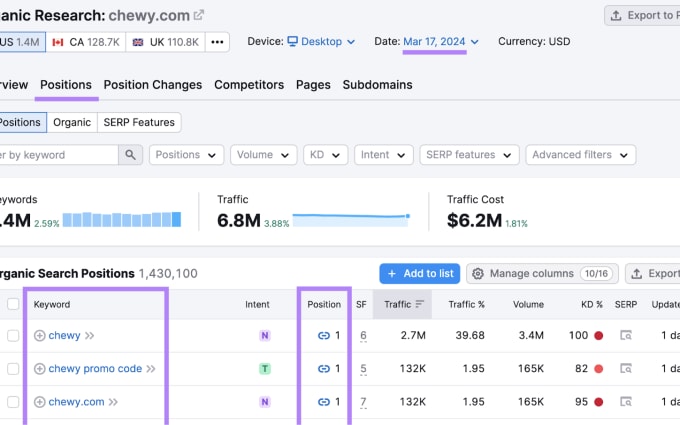Open the KD filter dropdown
Screen dimensions: 680x425
coord(325,155)
